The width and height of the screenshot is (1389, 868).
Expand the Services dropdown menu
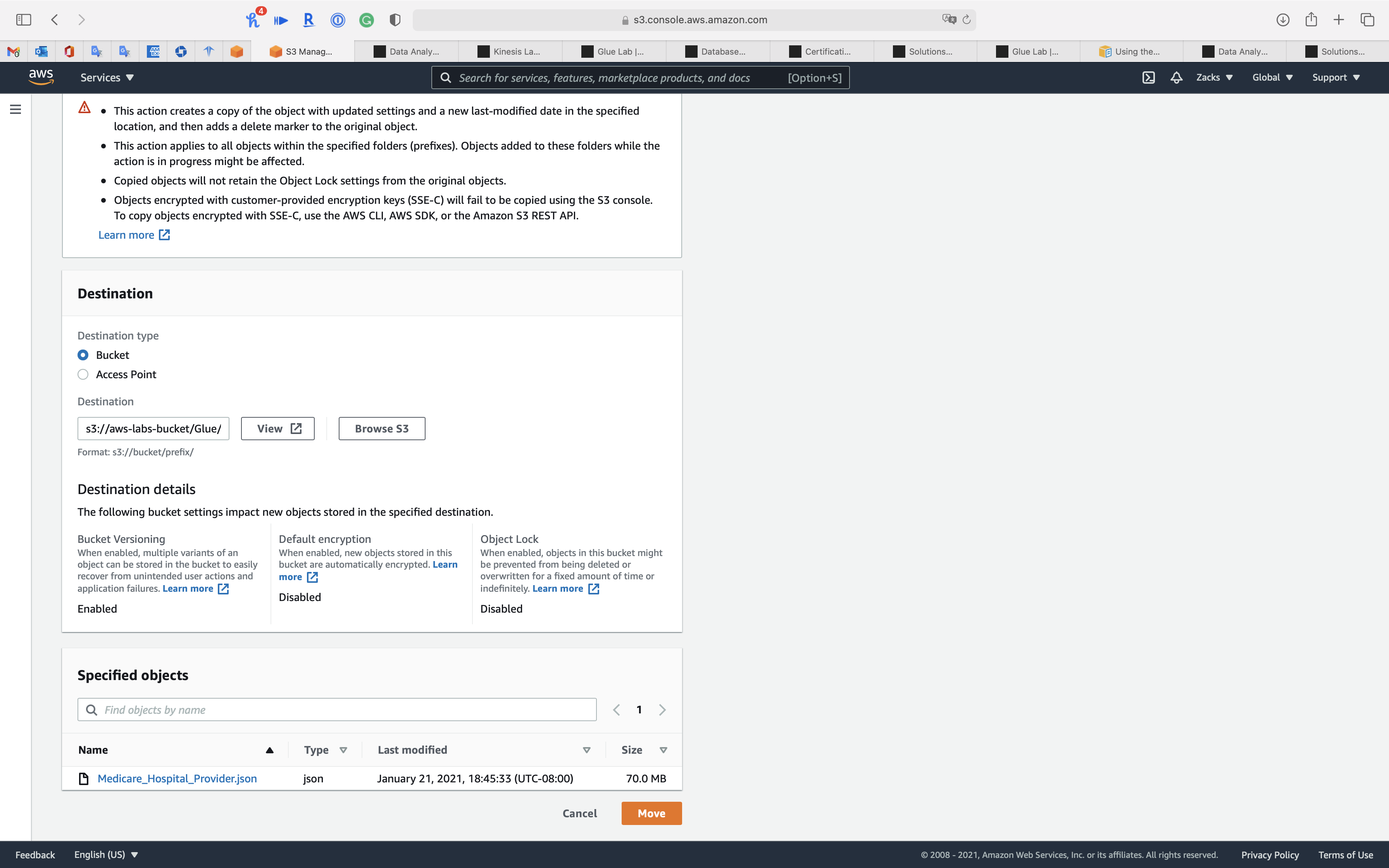click(107, 77)
